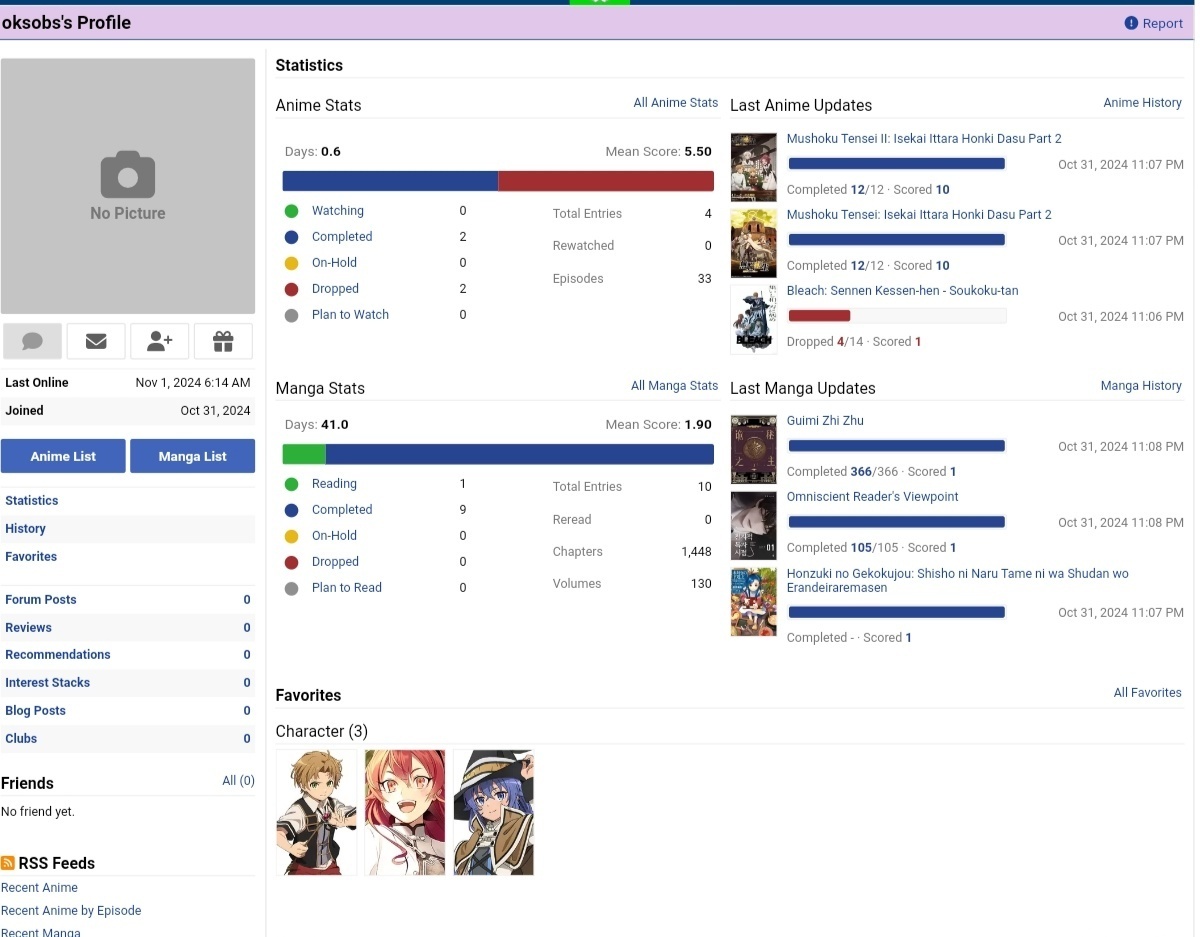The image size is (1200, 937).
Task: View the Manga History link
Action: point(1141,385)
